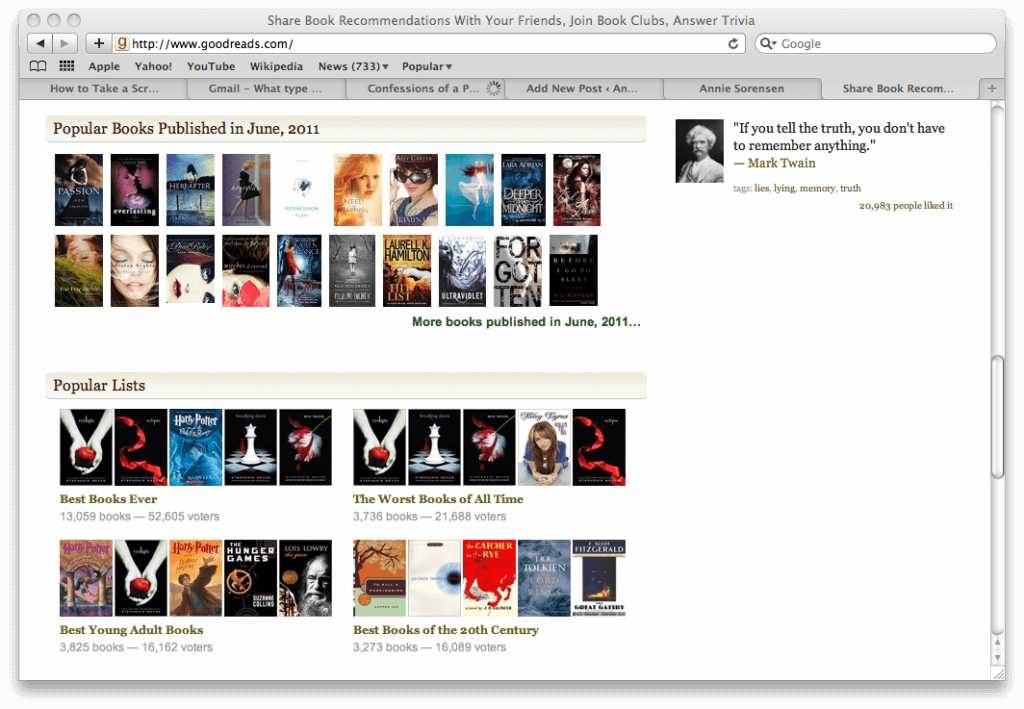Switch to the Add New Post tab
The height and width of the screenshot is (709, 1024).
583,88
